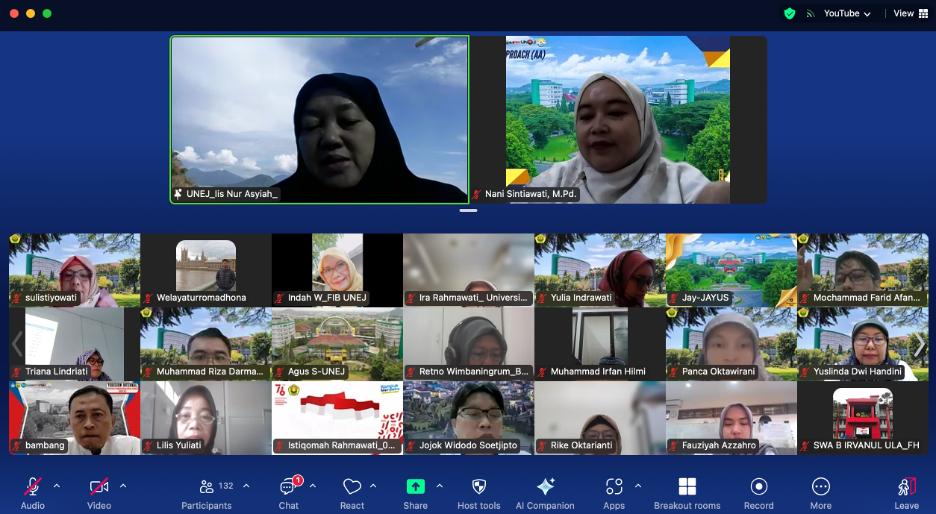Unmute the microphone Audio toggle

33,487
